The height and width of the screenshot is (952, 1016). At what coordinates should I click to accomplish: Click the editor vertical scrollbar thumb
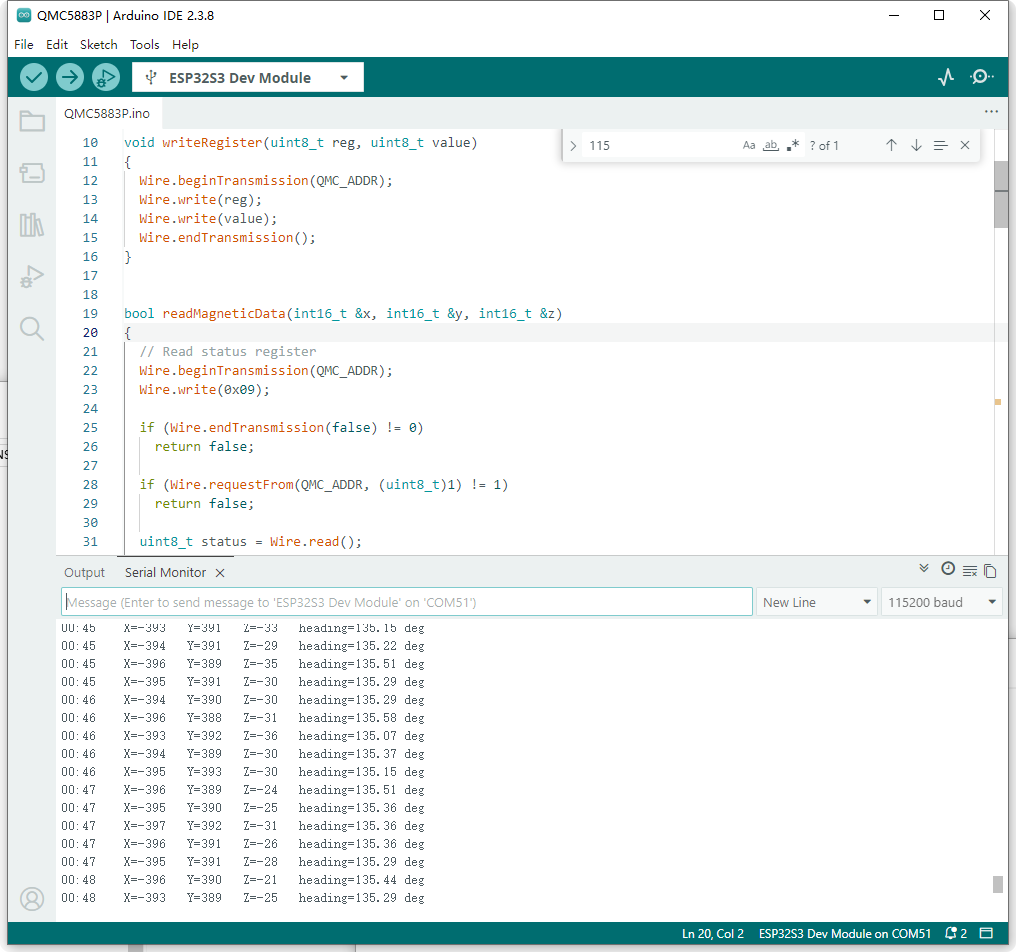pos(1001,194)
